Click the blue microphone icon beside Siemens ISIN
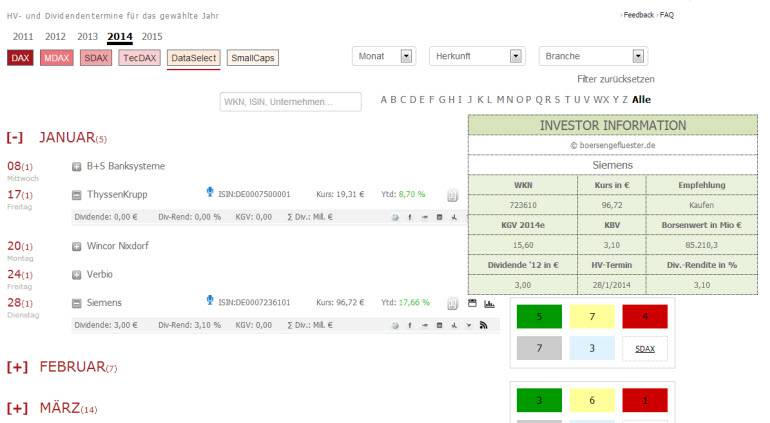The image size is (770, 423). point(210,300)
